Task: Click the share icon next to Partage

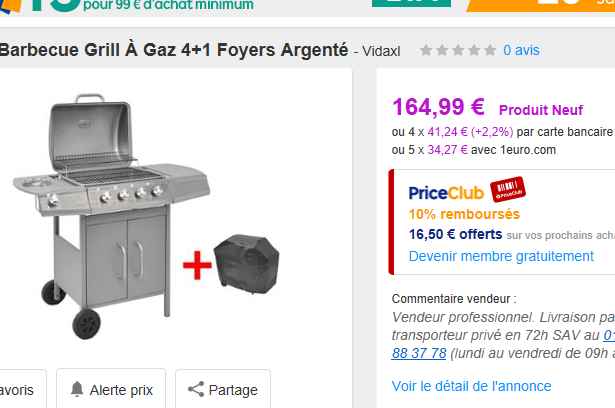Action: (x=196, y=389)
